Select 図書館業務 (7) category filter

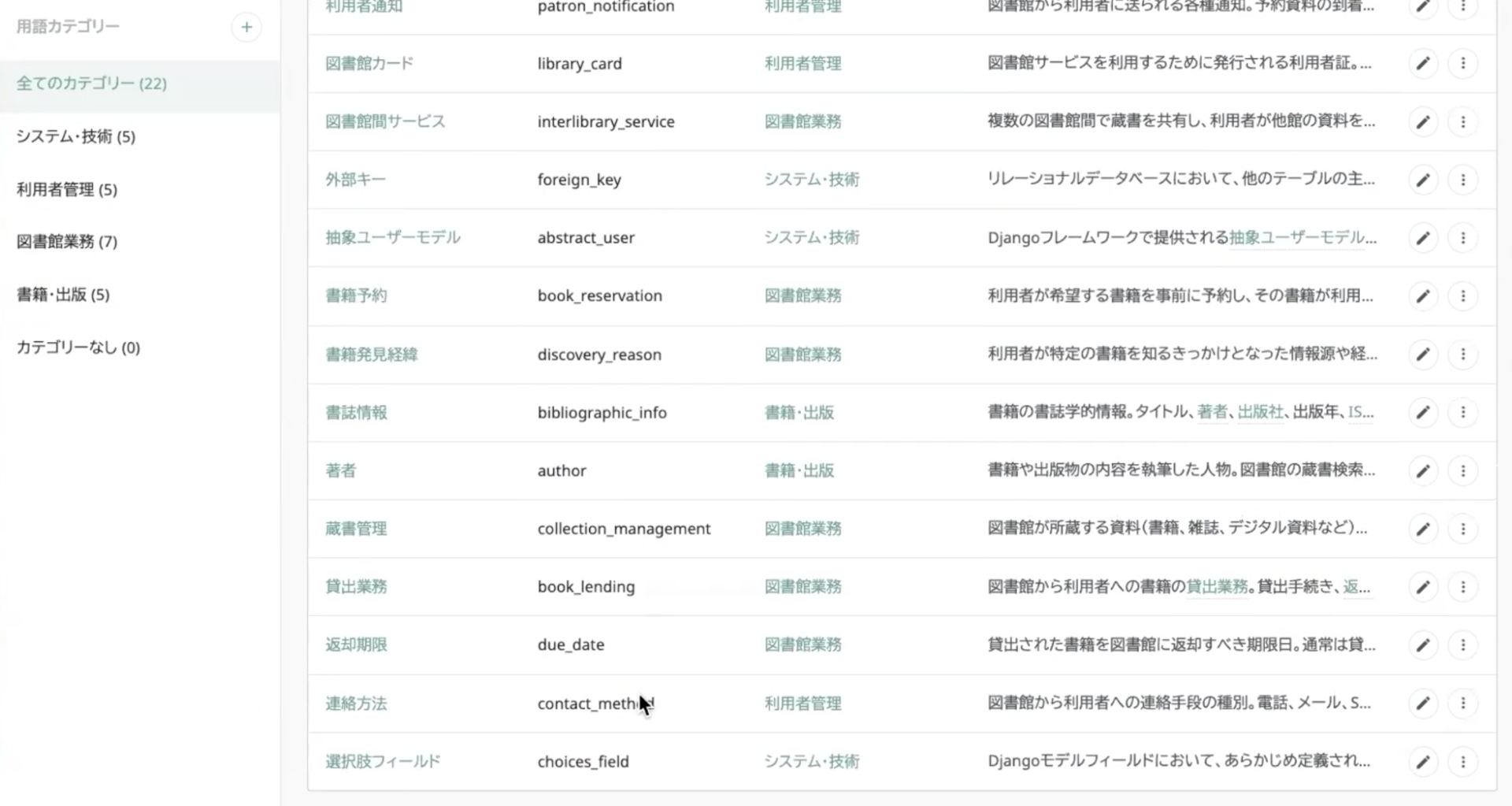(x=67, y=242)
